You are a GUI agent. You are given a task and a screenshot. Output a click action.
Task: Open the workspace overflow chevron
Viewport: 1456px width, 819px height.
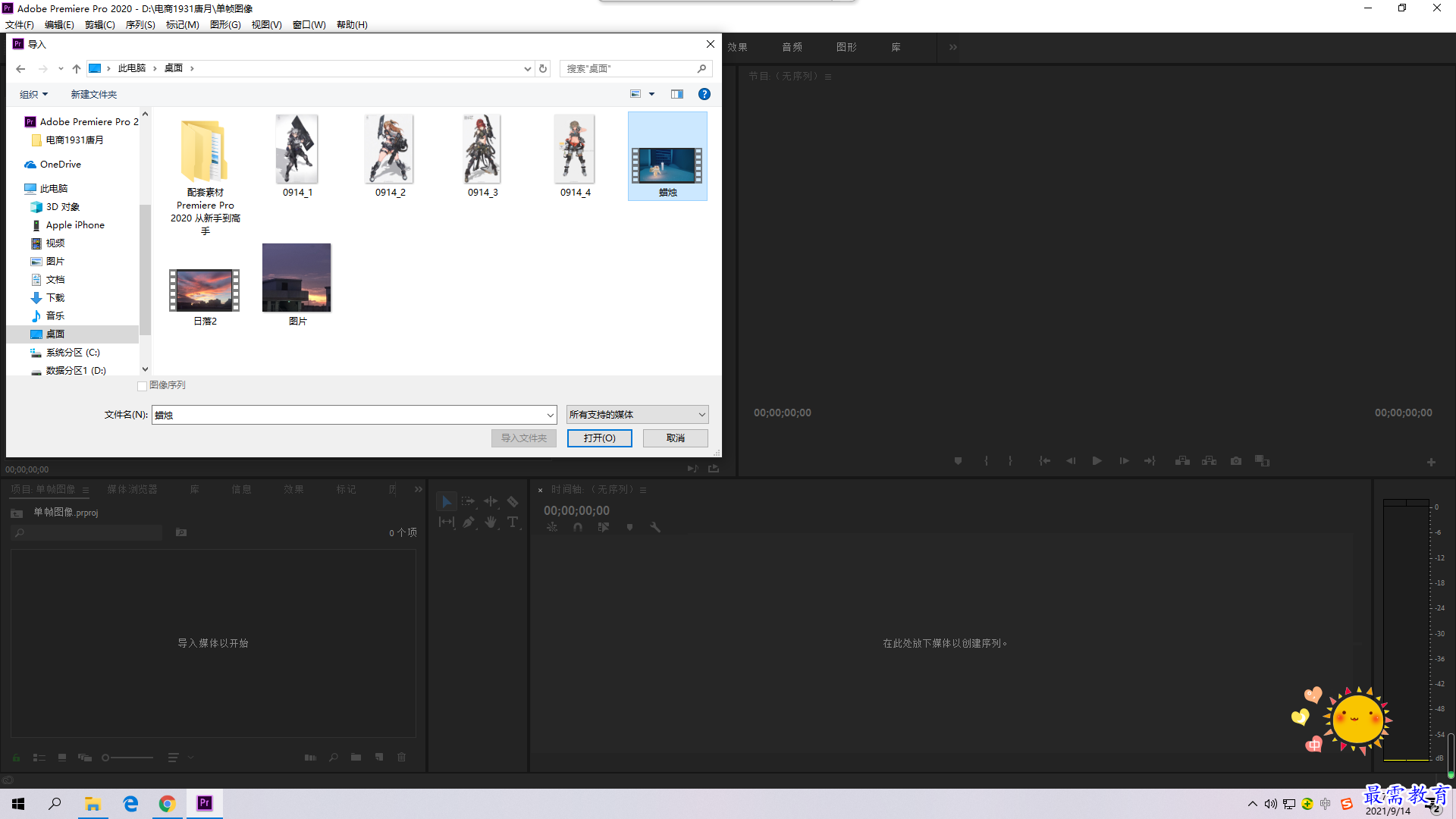[x=953, y=47]
